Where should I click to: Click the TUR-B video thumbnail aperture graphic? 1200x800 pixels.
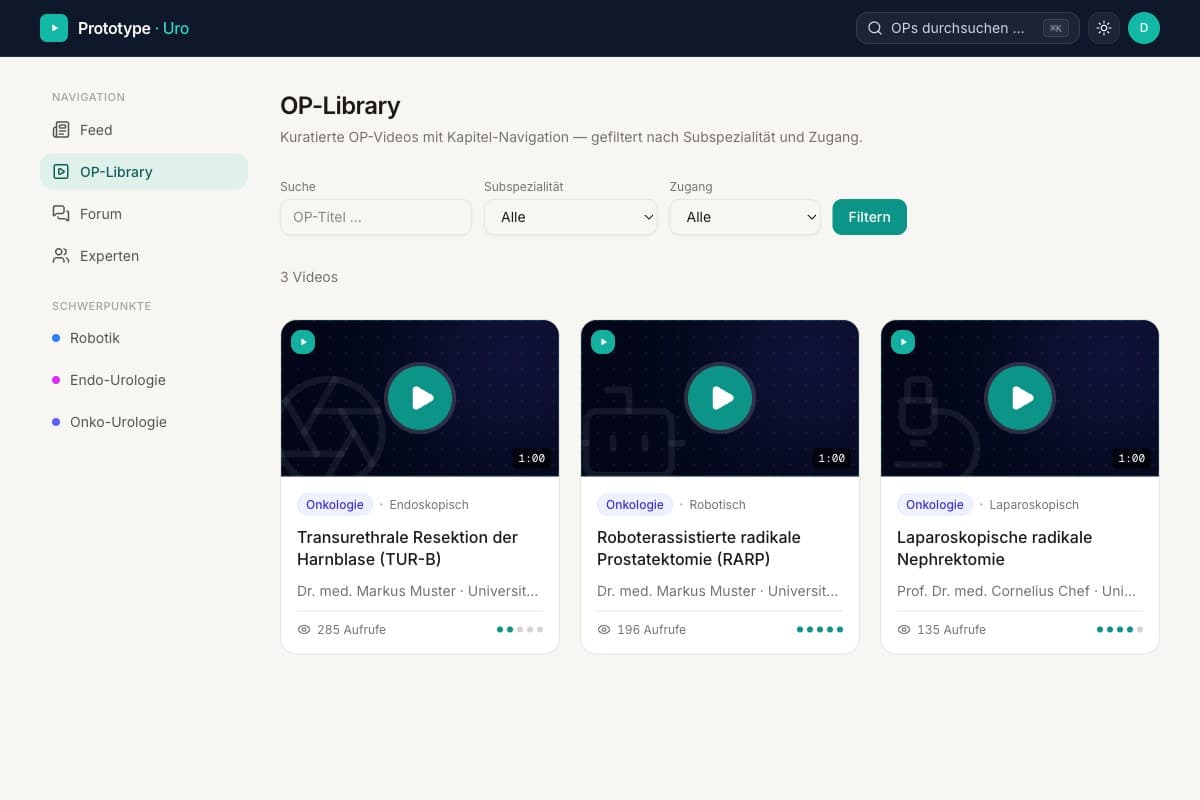pos(332,425)
